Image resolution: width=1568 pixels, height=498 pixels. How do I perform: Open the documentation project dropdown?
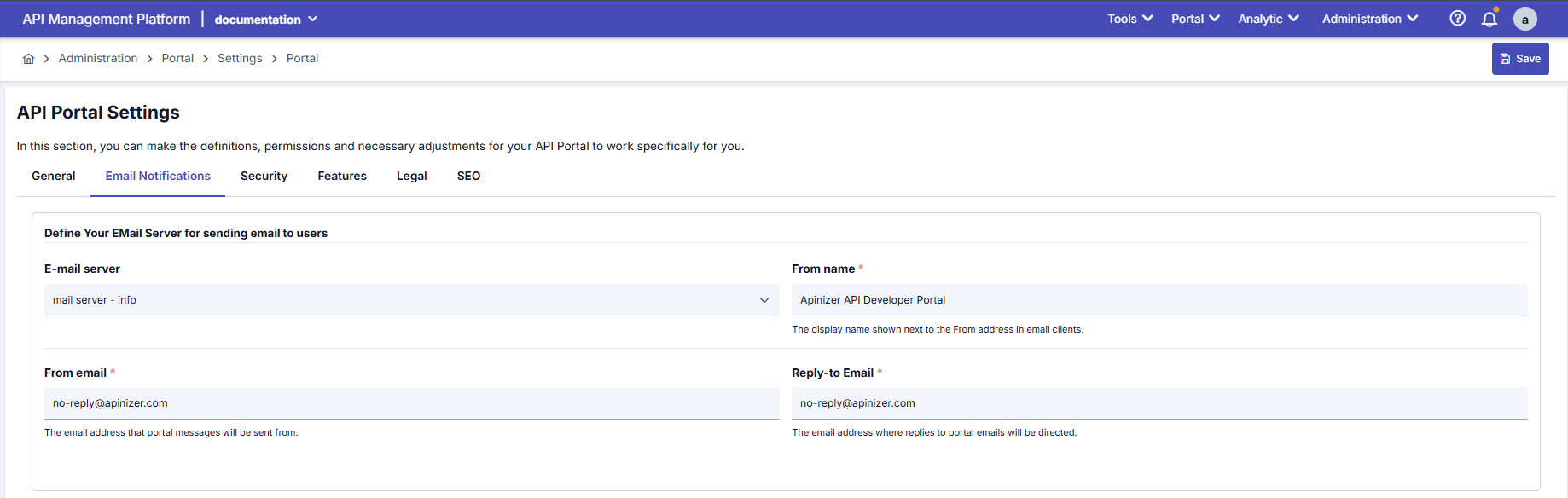[265, 20]
